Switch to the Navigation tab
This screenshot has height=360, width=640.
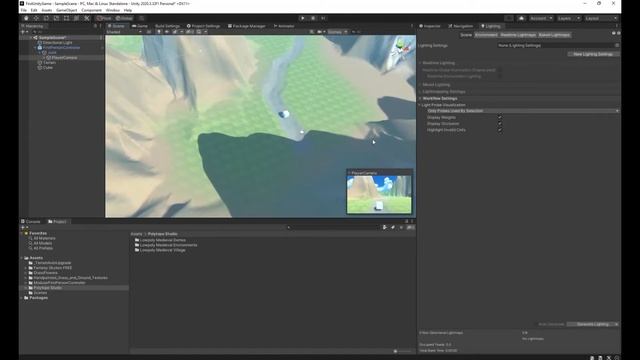(x=461, y=26)
